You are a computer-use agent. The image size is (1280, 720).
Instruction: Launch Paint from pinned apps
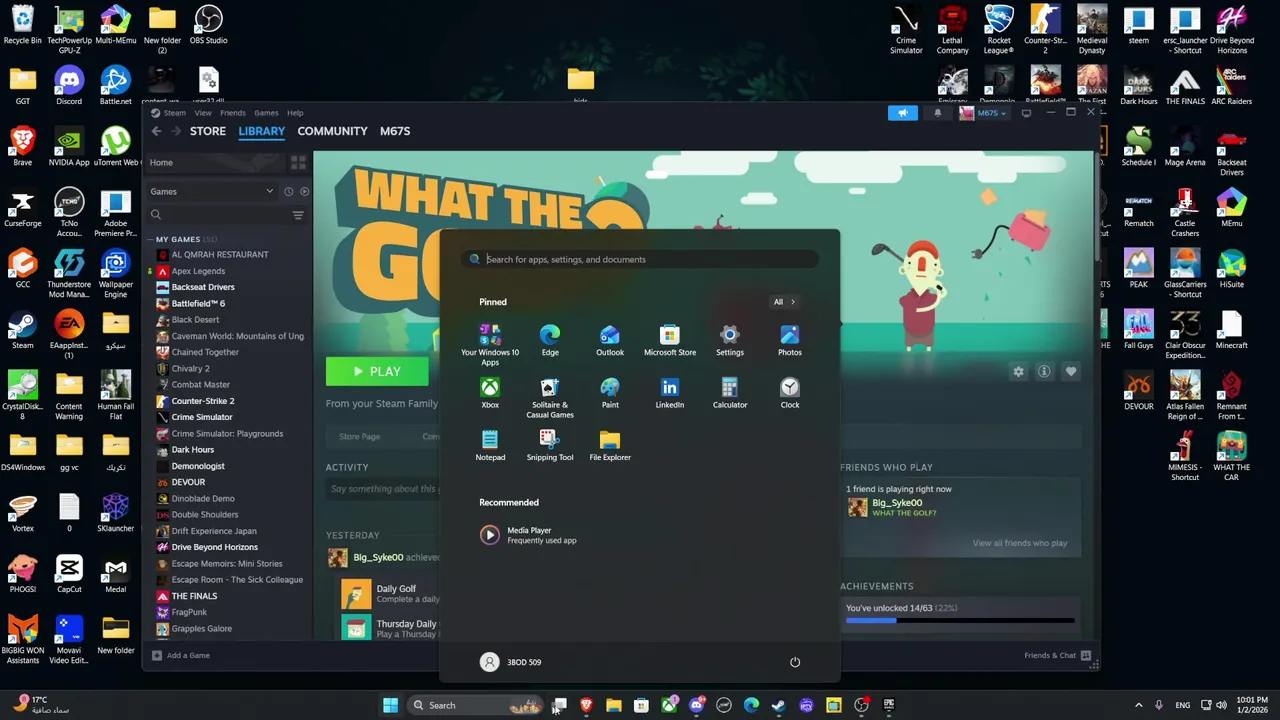click(x=610, y=392)
